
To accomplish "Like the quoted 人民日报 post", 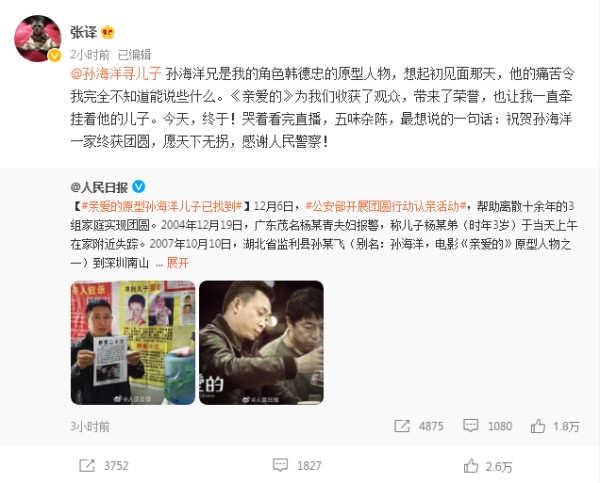I will (538, 426).
